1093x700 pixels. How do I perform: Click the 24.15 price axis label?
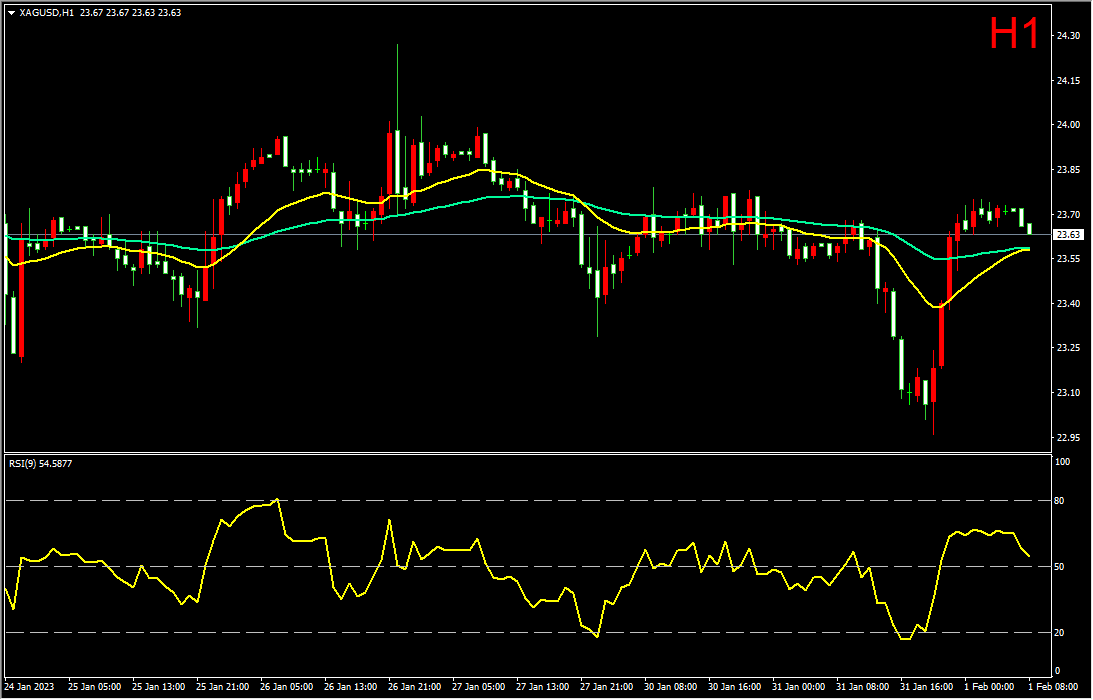pos(1069,81)
